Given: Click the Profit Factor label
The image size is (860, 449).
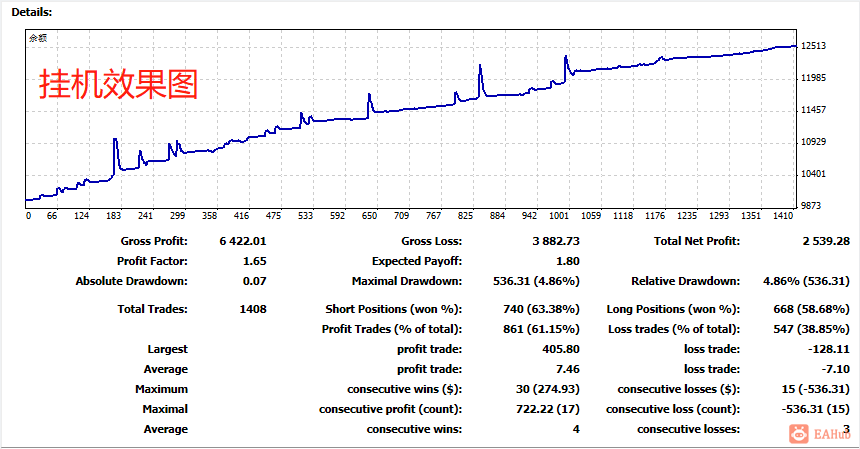Looking at the screenshot, I should click(152, 262).
